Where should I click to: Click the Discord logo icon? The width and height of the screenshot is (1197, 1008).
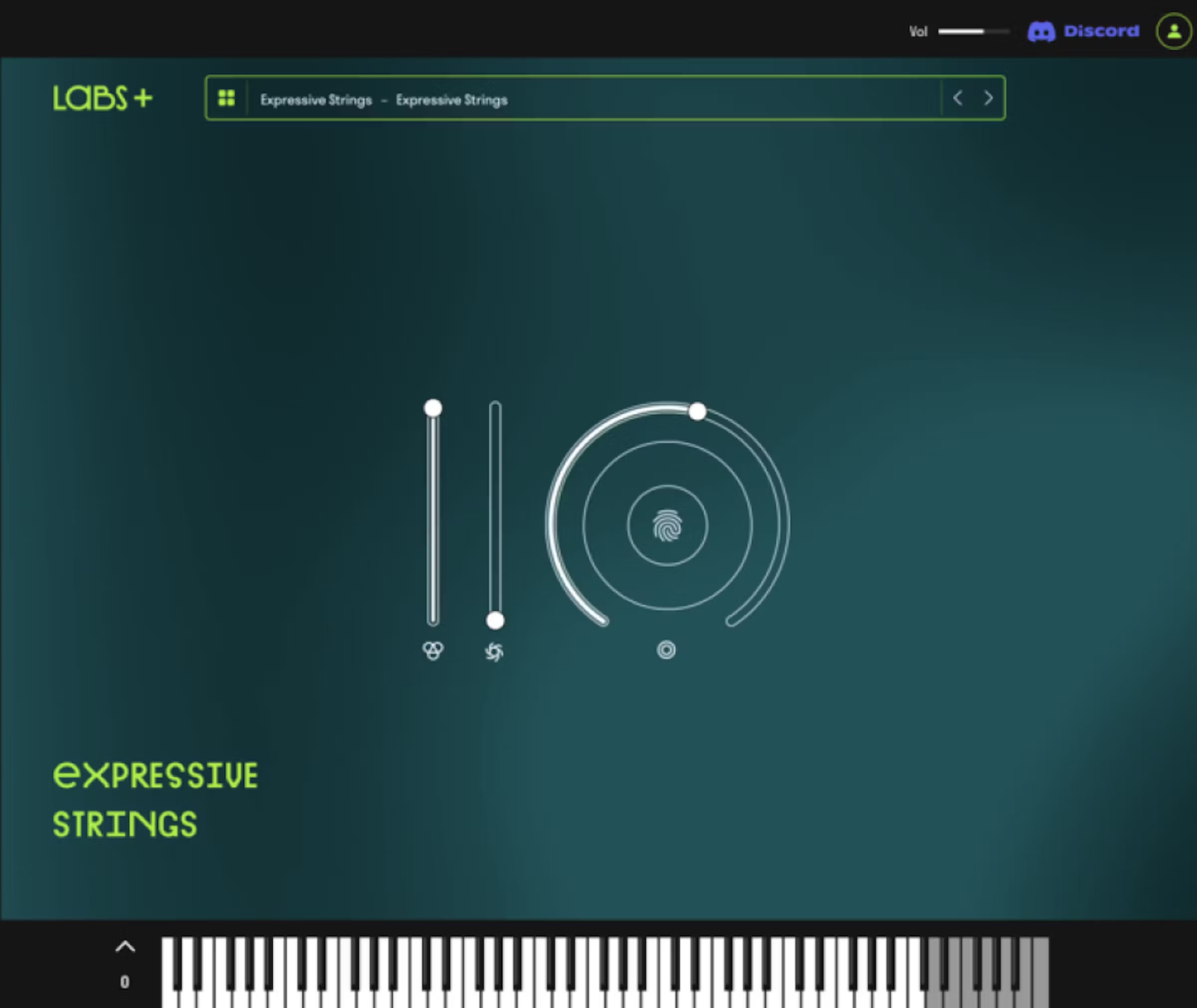pyautogui.click(x=1041, y=31)
